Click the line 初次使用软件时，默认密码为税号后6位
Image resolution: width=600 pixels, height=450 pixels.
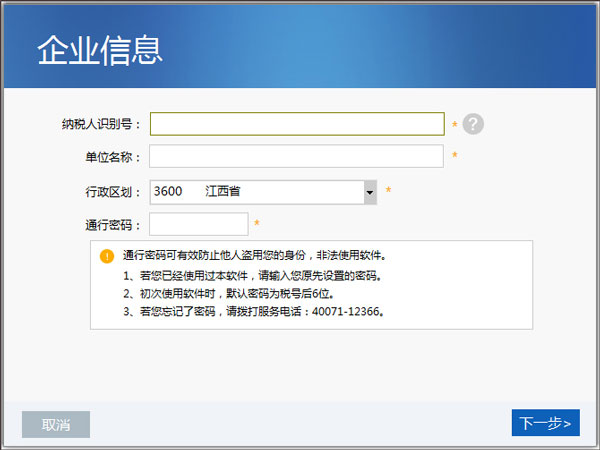[228, 293]
